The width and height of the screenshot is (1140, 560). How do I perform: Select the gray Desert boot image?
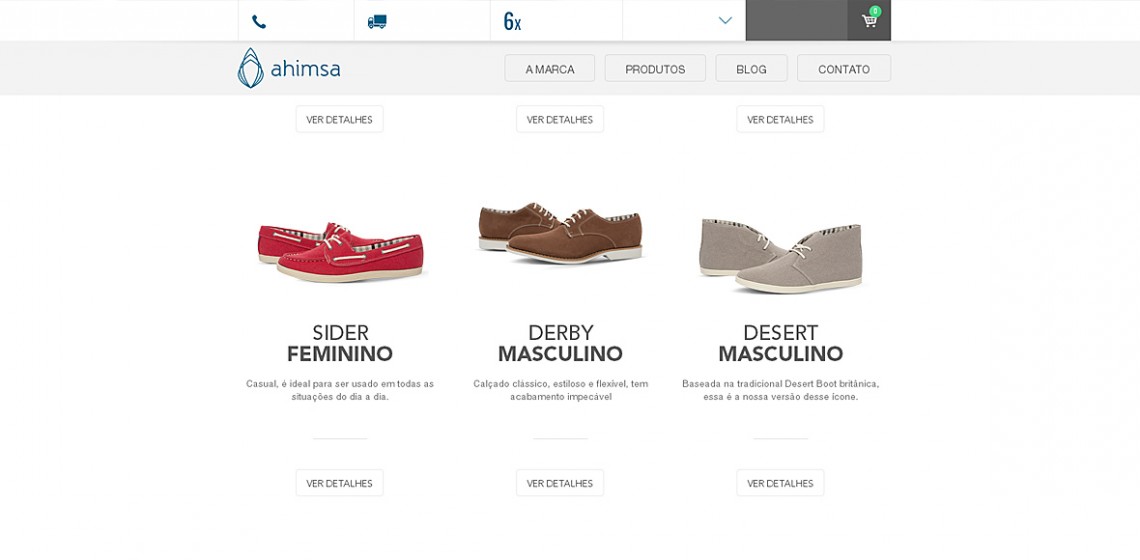tap(781, 255)
